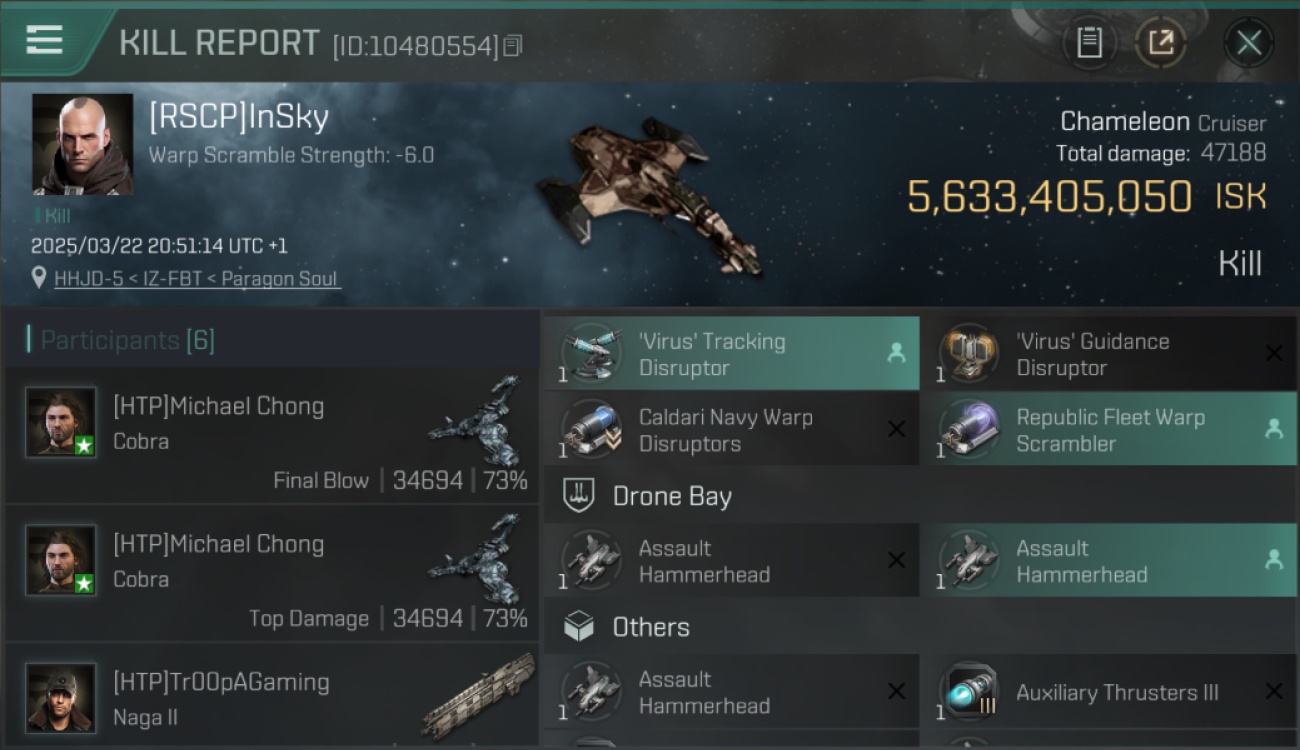Open the hamburger menu
The height and width of the screenshot is (750, 1300).
[x=45, y=40]
